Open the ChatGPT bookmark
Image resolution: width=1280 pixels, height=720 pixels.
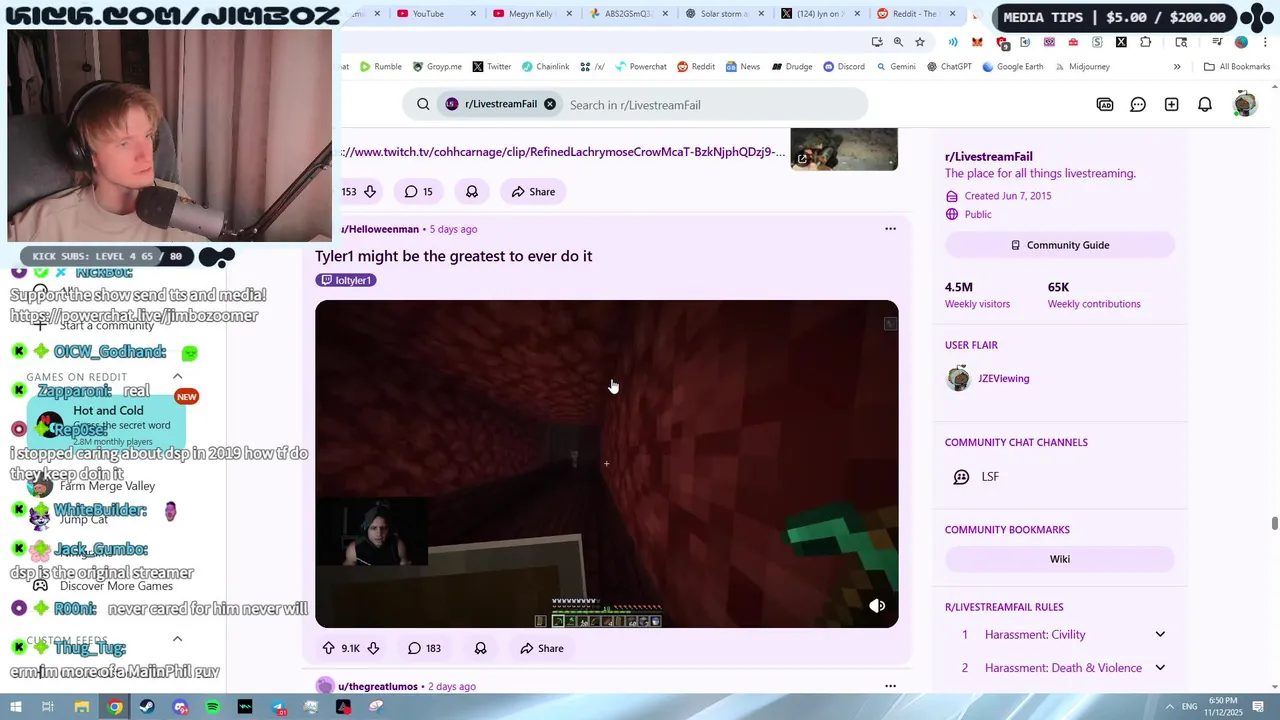pos(948,67)
